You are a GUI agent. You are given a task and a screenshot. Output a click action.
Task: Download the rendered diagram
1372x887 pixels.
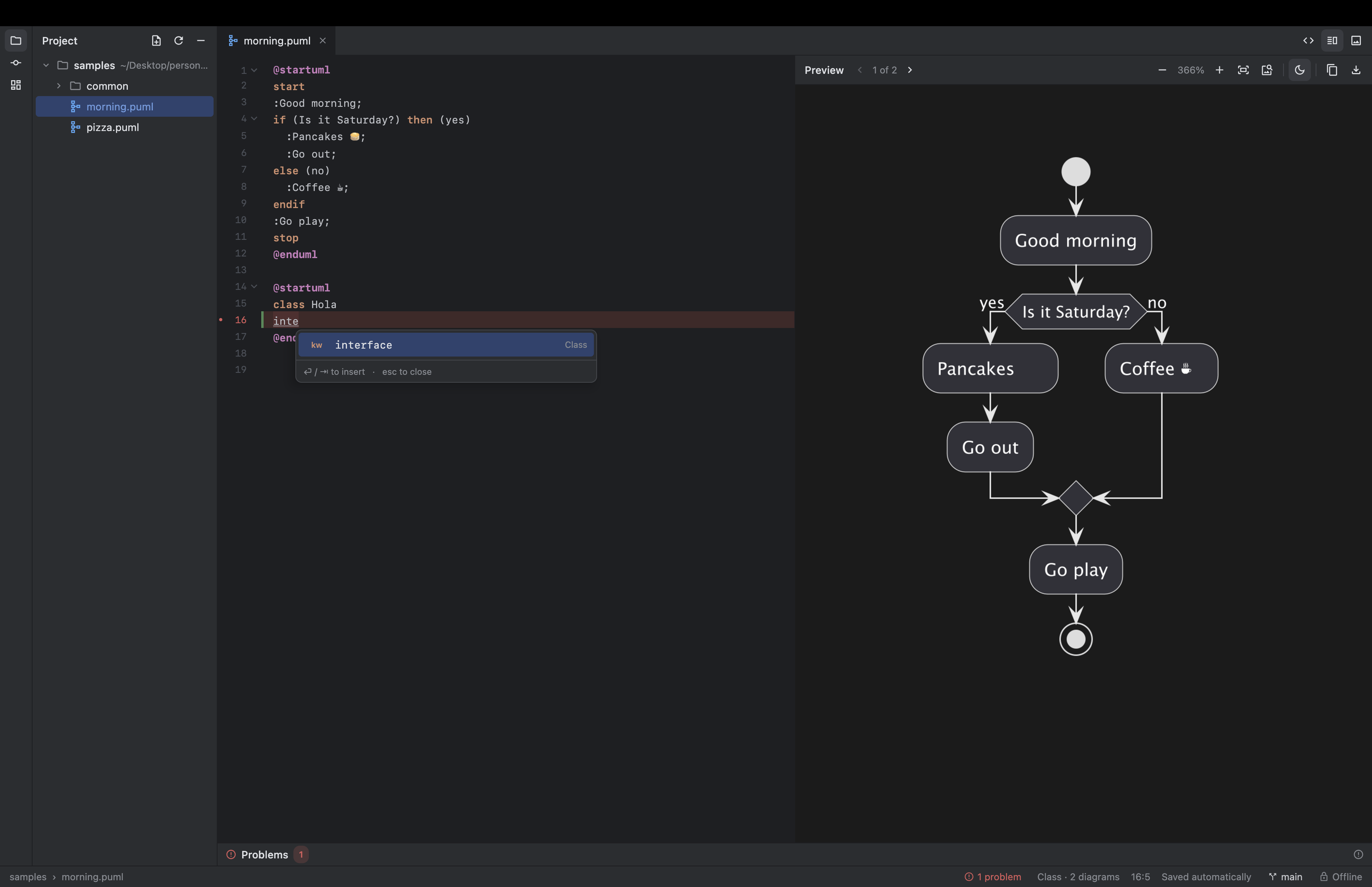click(1356, 70)
